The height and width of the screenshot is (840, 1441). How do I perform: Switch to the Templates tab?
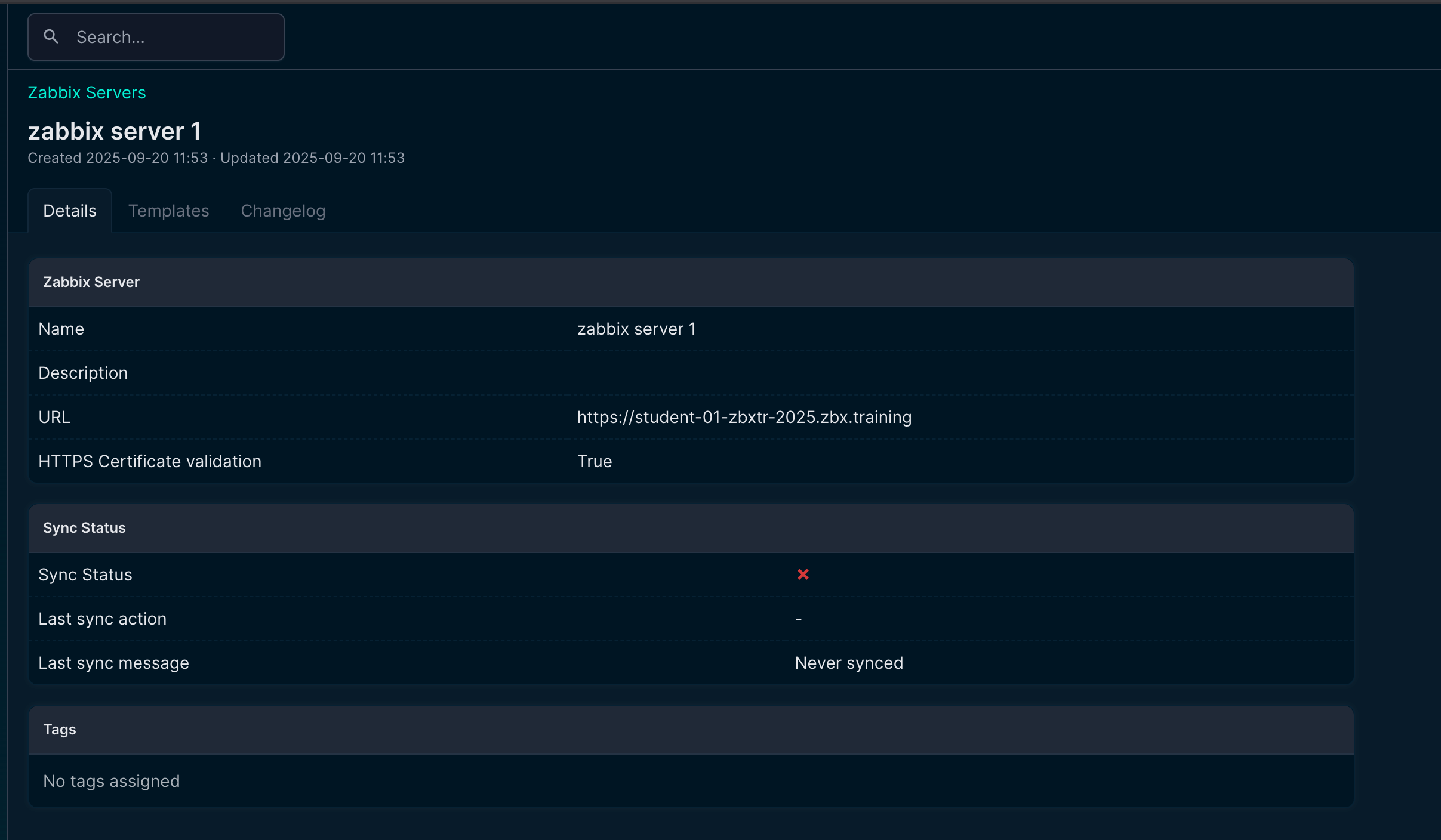[168, 211]
